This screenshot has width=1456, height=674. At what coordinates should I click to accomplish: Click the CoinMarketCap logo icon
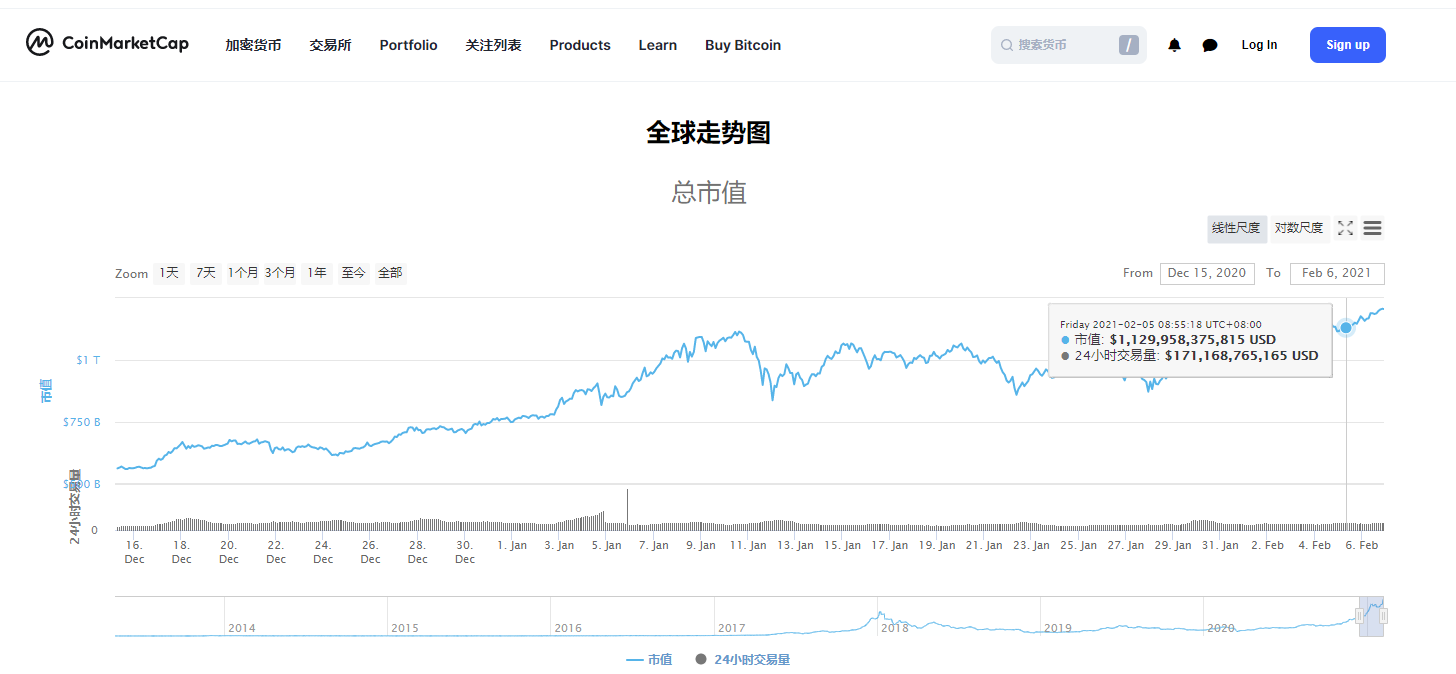40,43
